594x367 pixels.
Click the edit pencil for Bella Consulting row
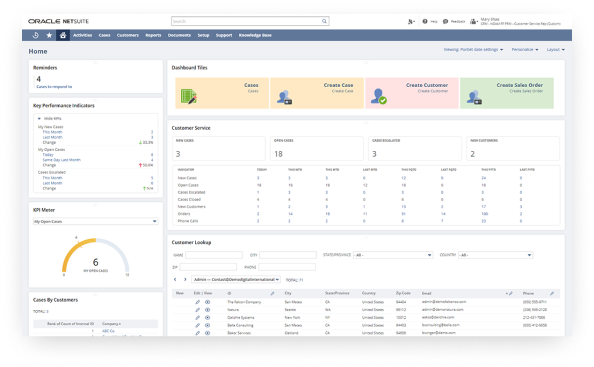point(197,325)
